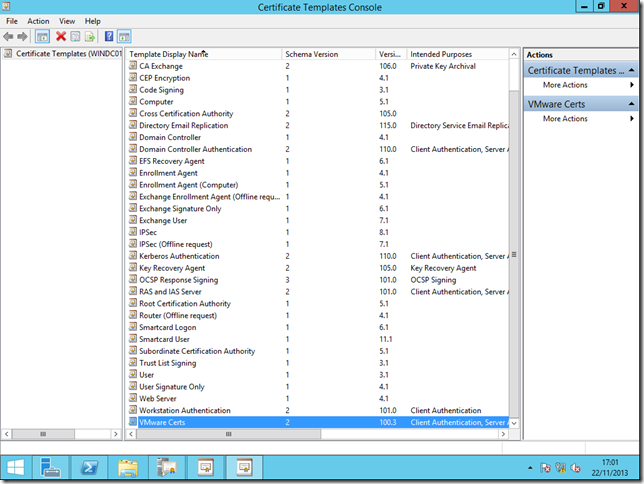Click the Properties toolbar icon

coord(75,36)
